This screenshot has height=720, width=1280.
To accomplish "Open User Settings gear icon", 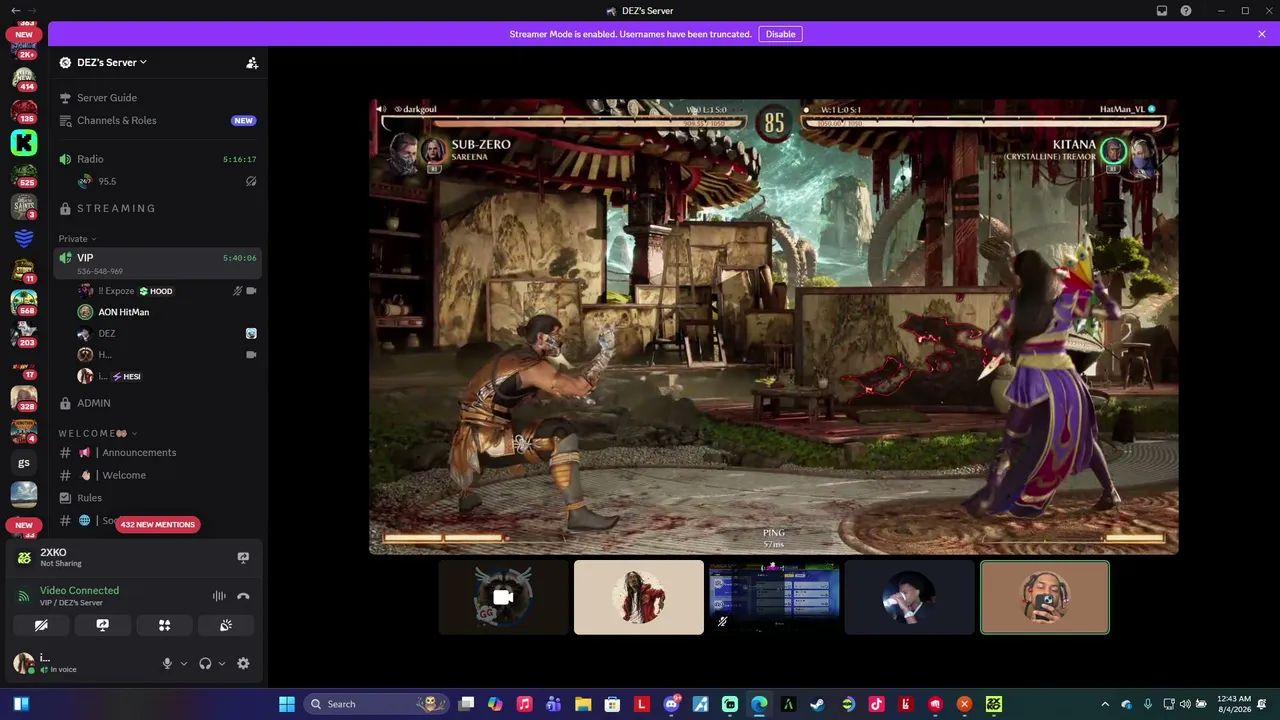I will 243,663.
